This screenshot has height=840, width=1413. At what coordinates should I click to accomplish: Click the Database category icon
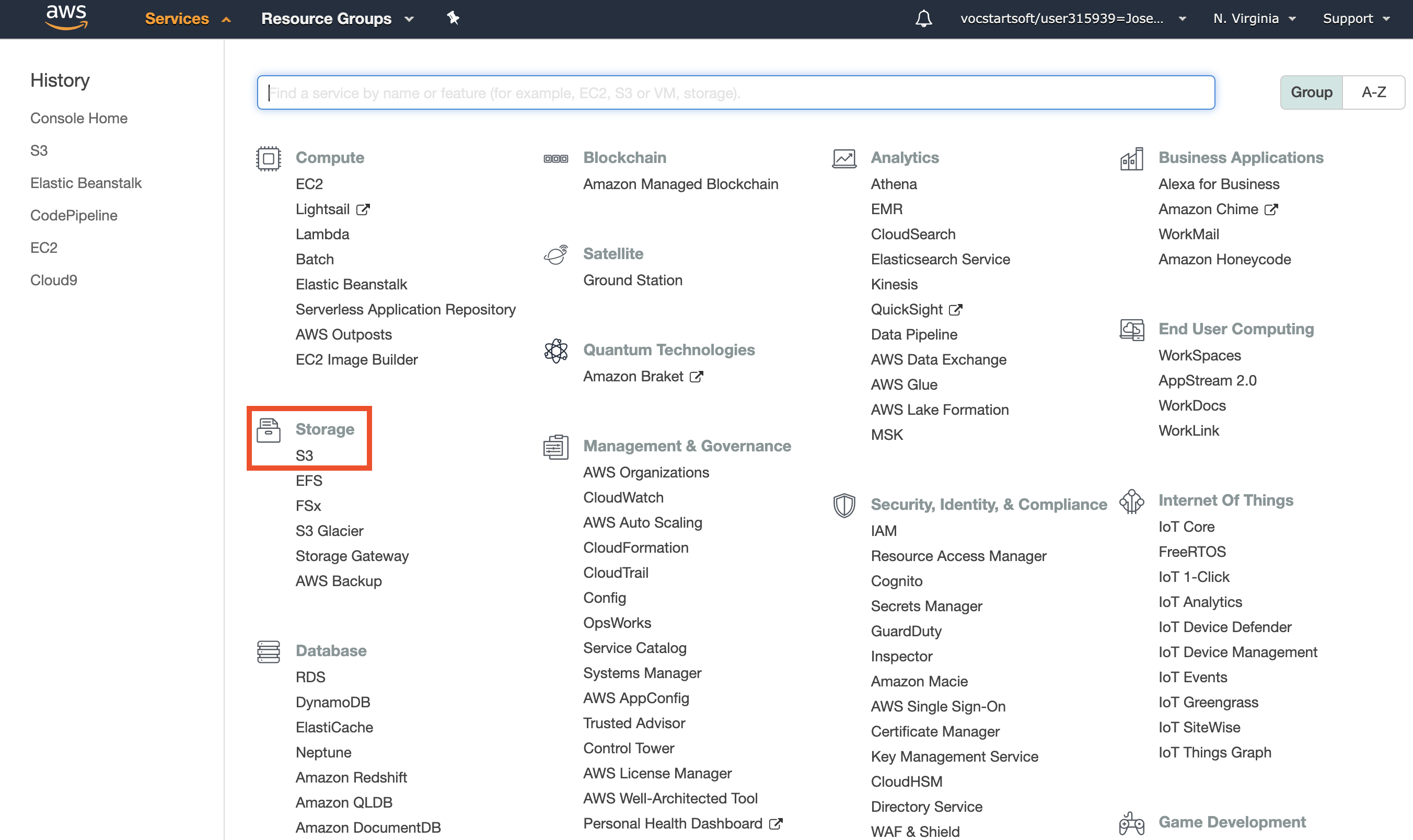coord(269,651)
